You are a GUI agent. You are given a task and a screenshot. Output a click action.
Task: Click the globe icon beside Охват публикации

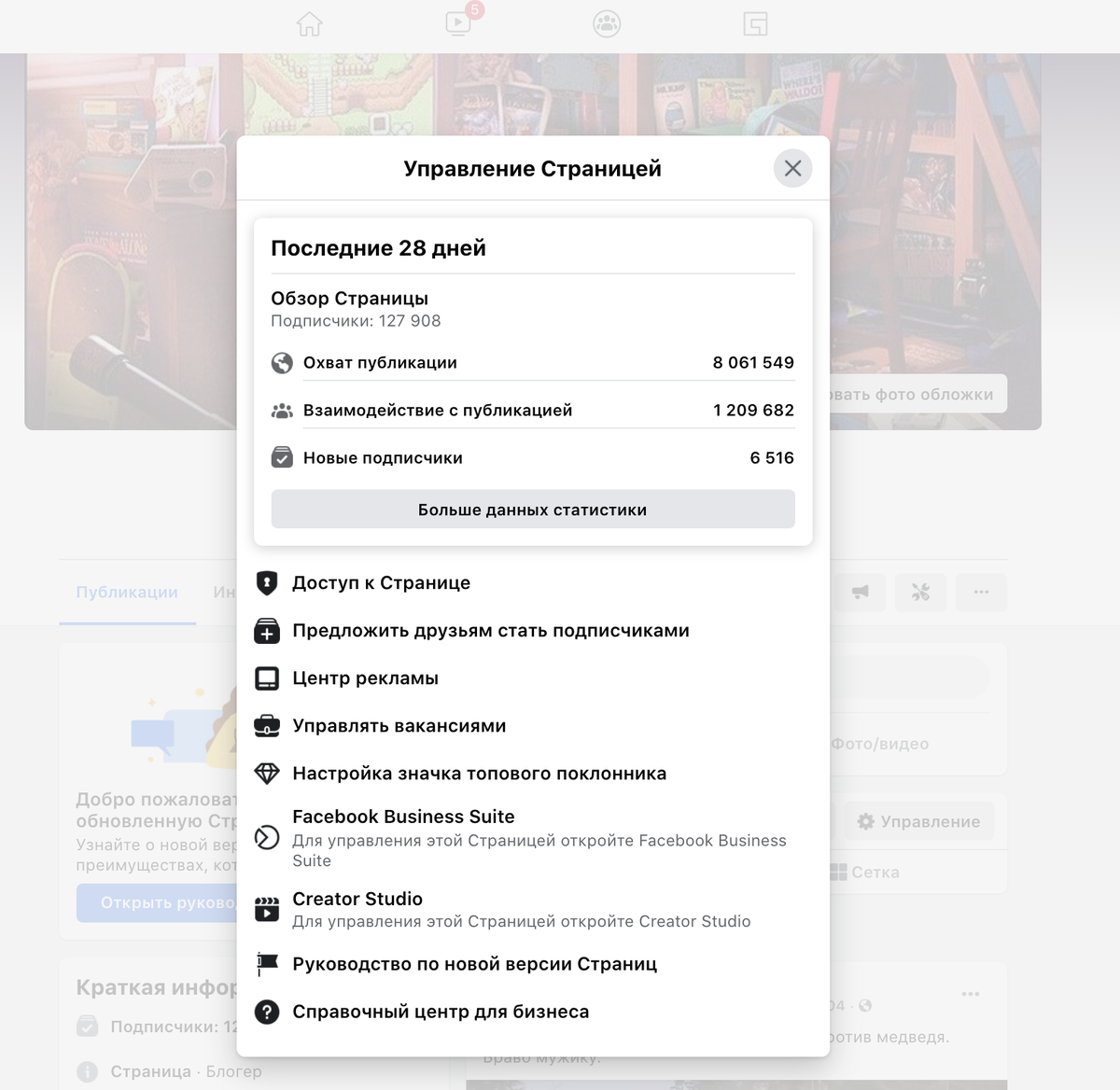[x=282, y=363]
